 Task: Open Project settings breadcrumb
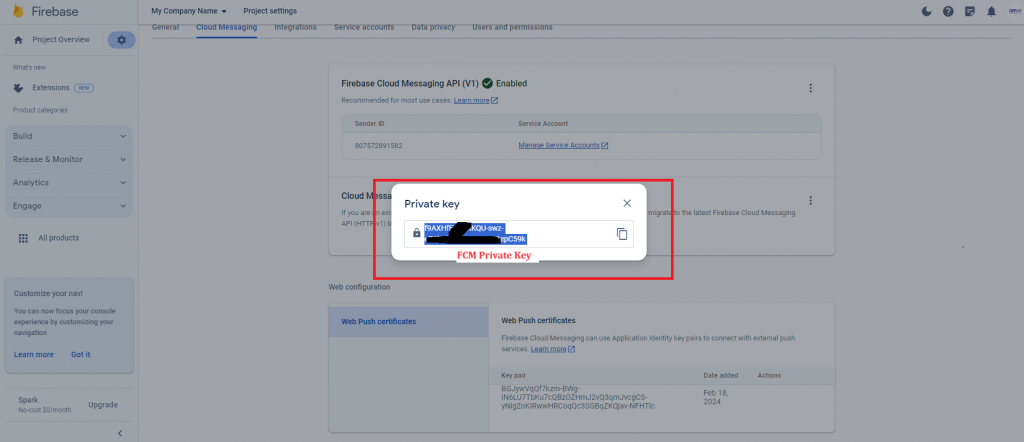[270, 11]
